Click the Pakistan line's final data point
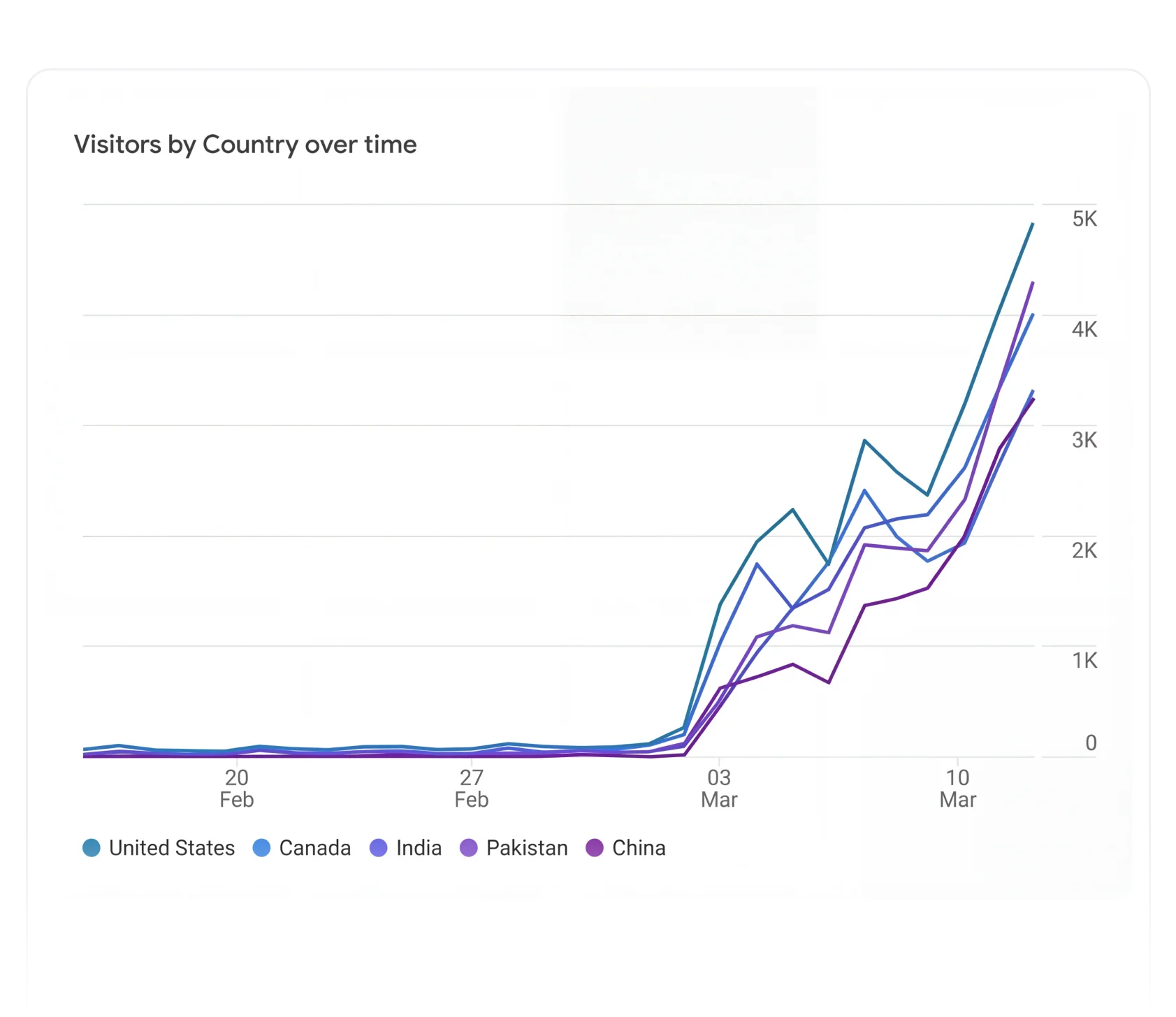1176x1017 pixels. coord(1033,283)
